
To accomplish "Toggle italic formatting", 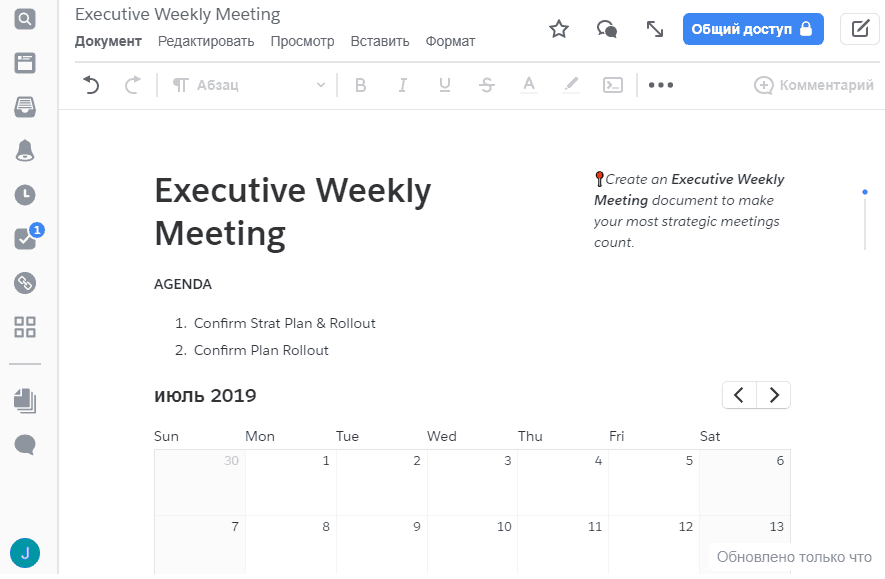I will click(x=403, y=85).
